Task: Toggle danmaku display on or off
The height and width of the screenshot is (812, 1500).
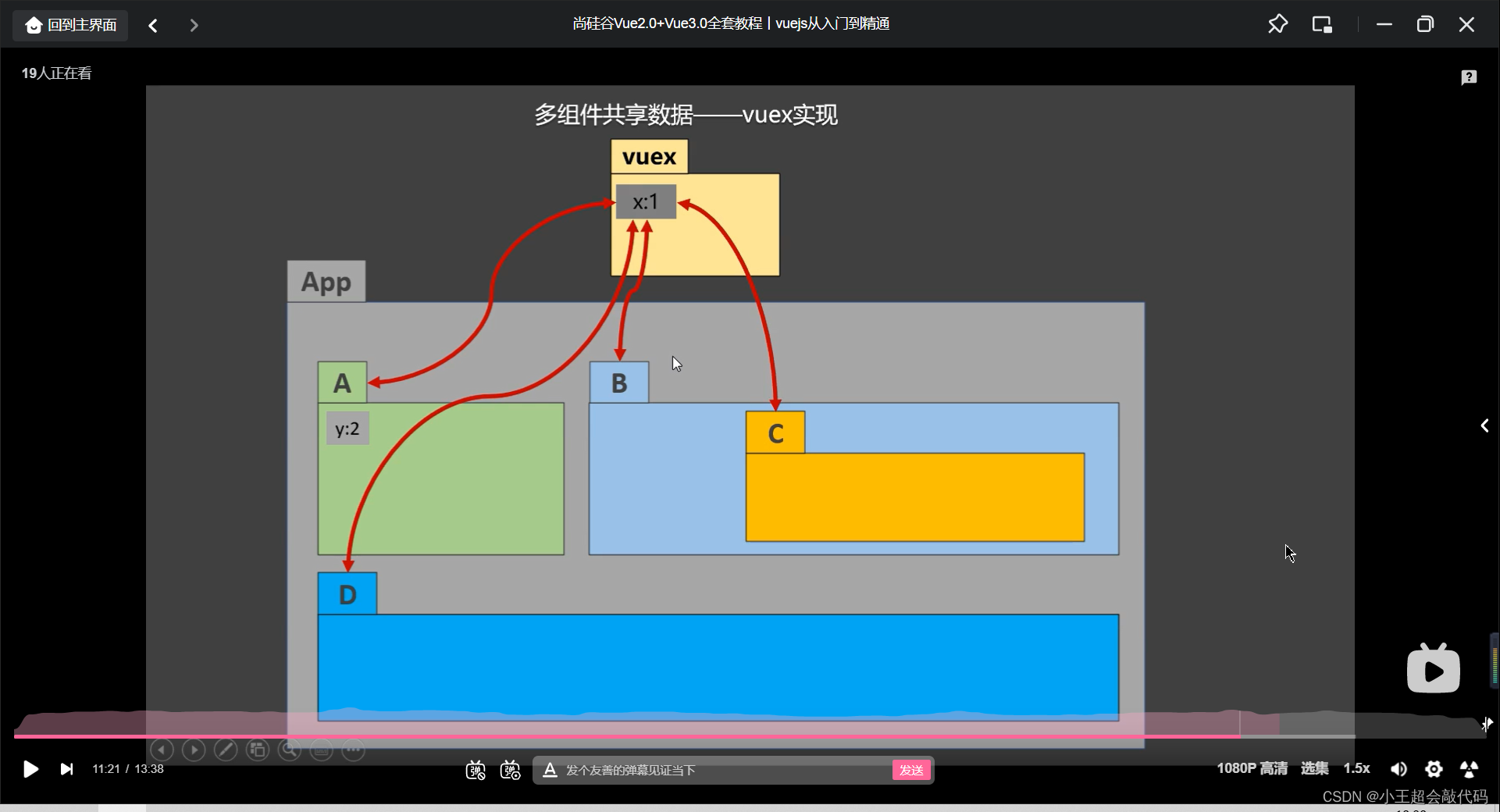Action: pyautogui.click(x=476, y=771)
